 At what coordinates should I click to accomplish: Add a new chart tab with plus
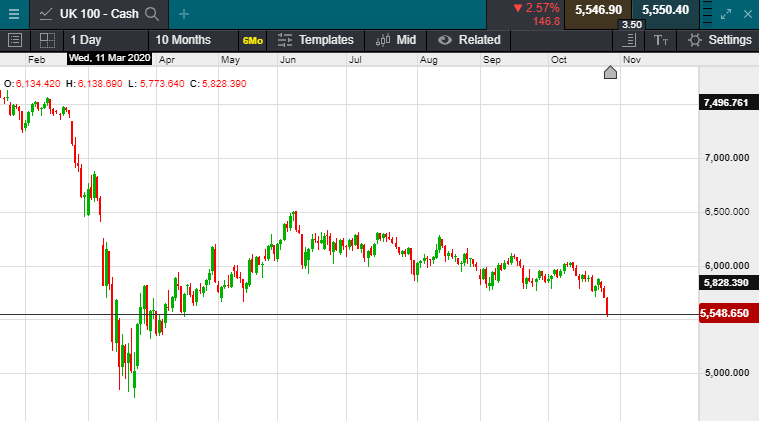click(x=183, y=14)
